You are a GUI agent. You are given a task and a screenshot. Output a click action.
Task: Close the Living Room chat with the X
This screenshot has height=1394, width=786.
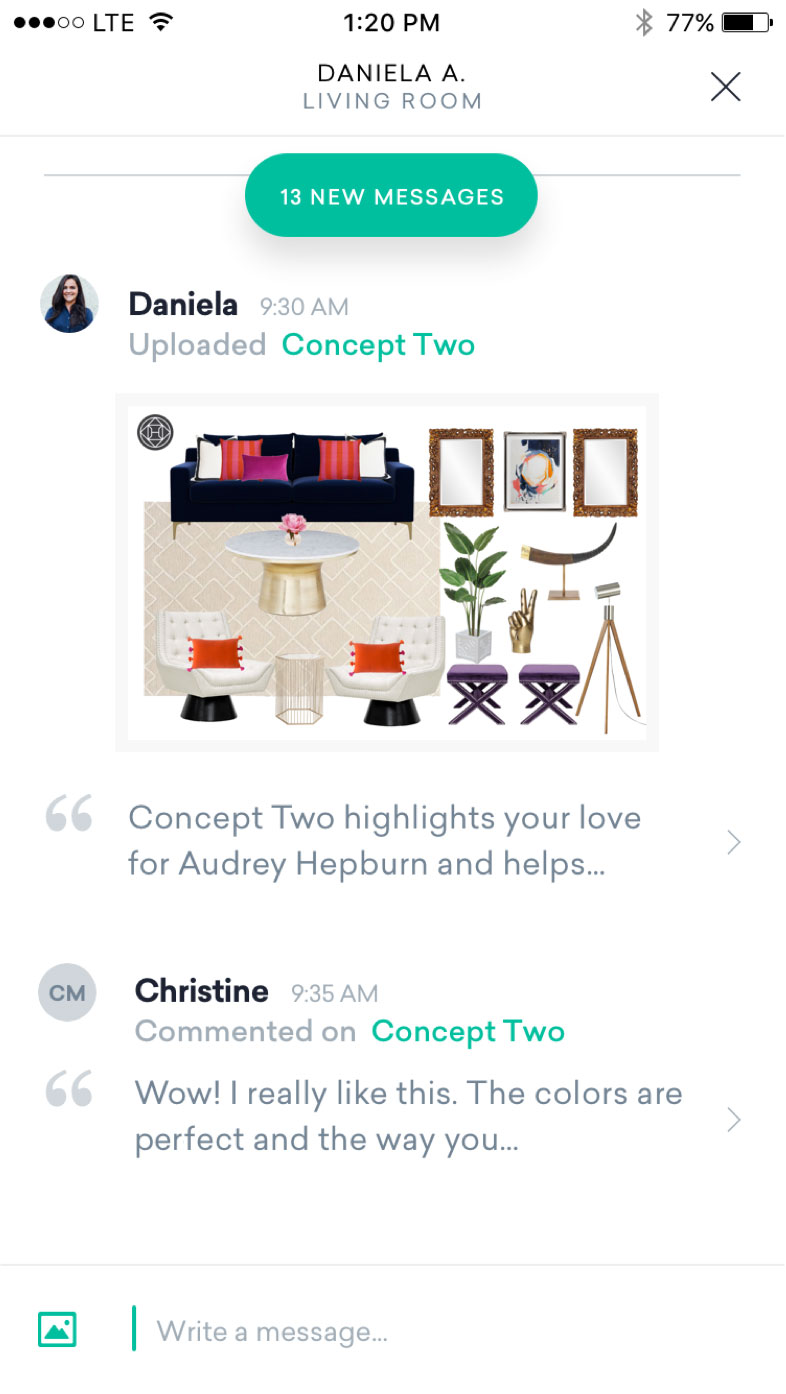[x=725, y=87]
